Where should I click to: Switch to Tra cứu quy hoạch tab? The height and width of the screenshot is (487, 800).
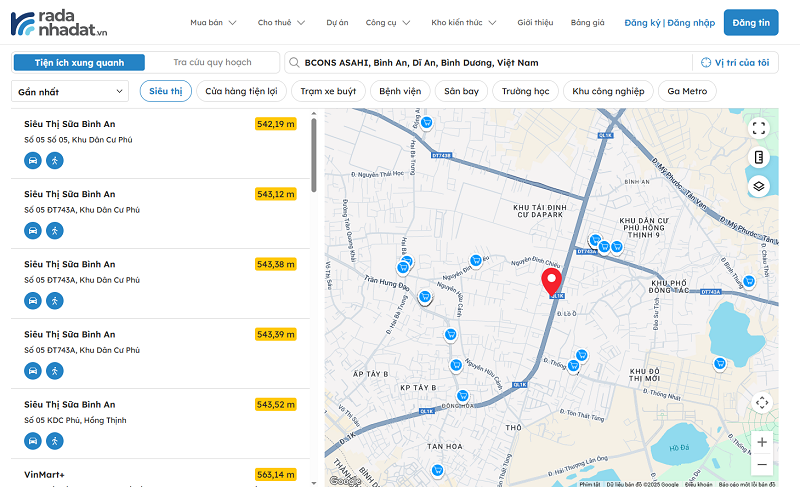tap(212, 62)
